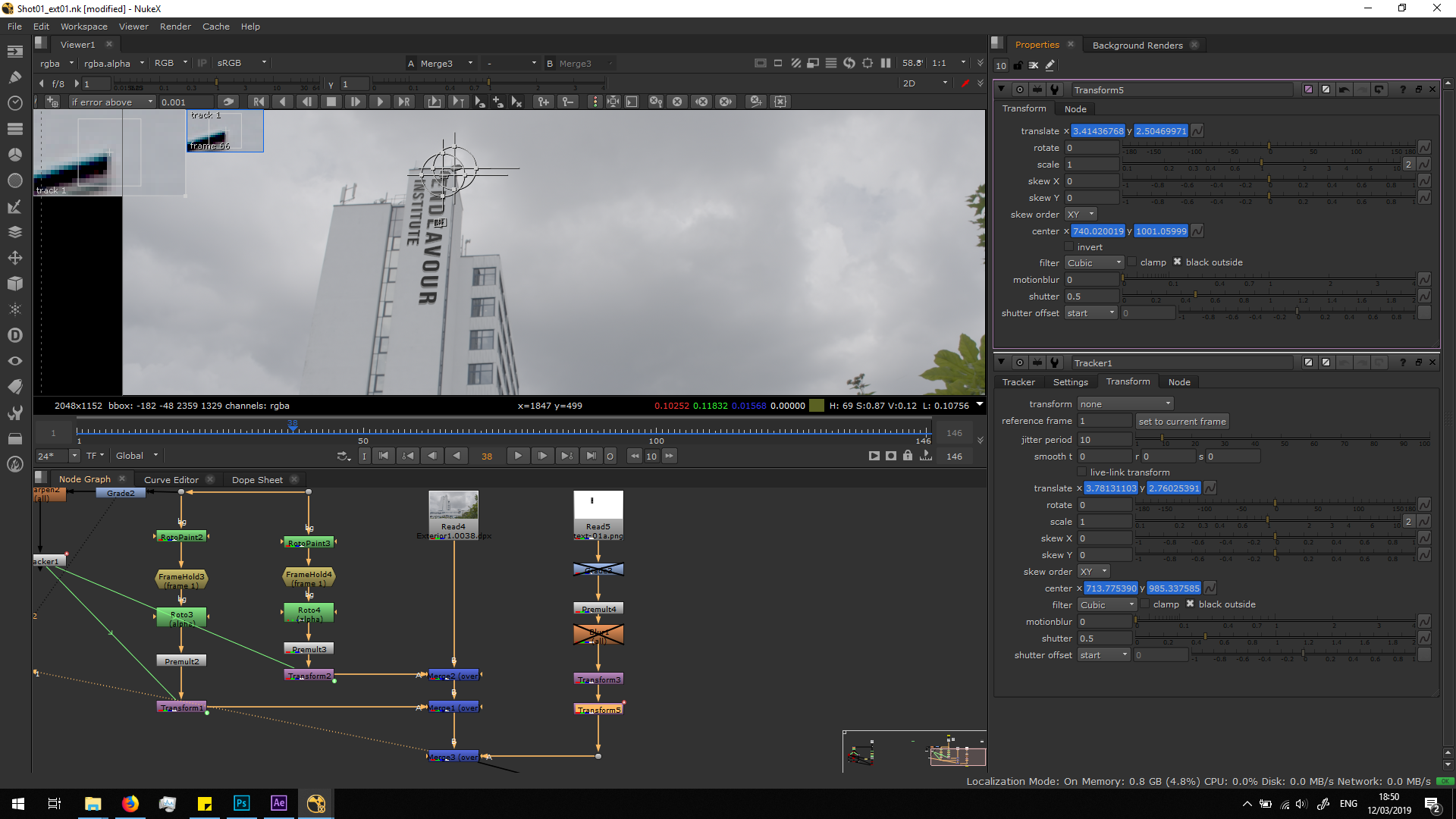Click the 3D cube icon in left toolbar
The width and height of the screenshot is (1456, 819).
pyautogui.click(x=14, y=284)
